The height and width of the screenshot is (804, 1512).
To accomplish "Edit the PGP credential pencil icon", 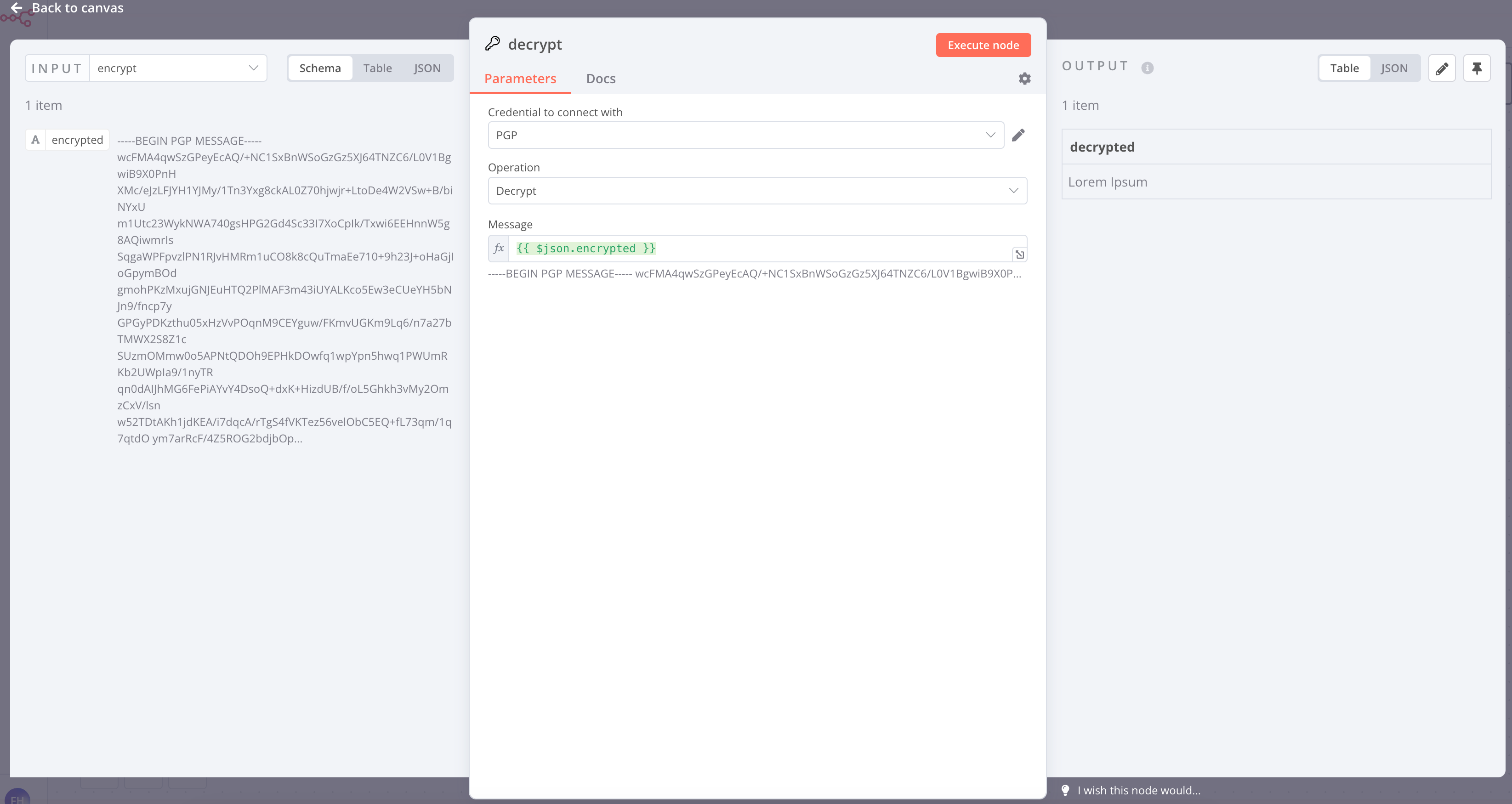I will coord(1018,135).
